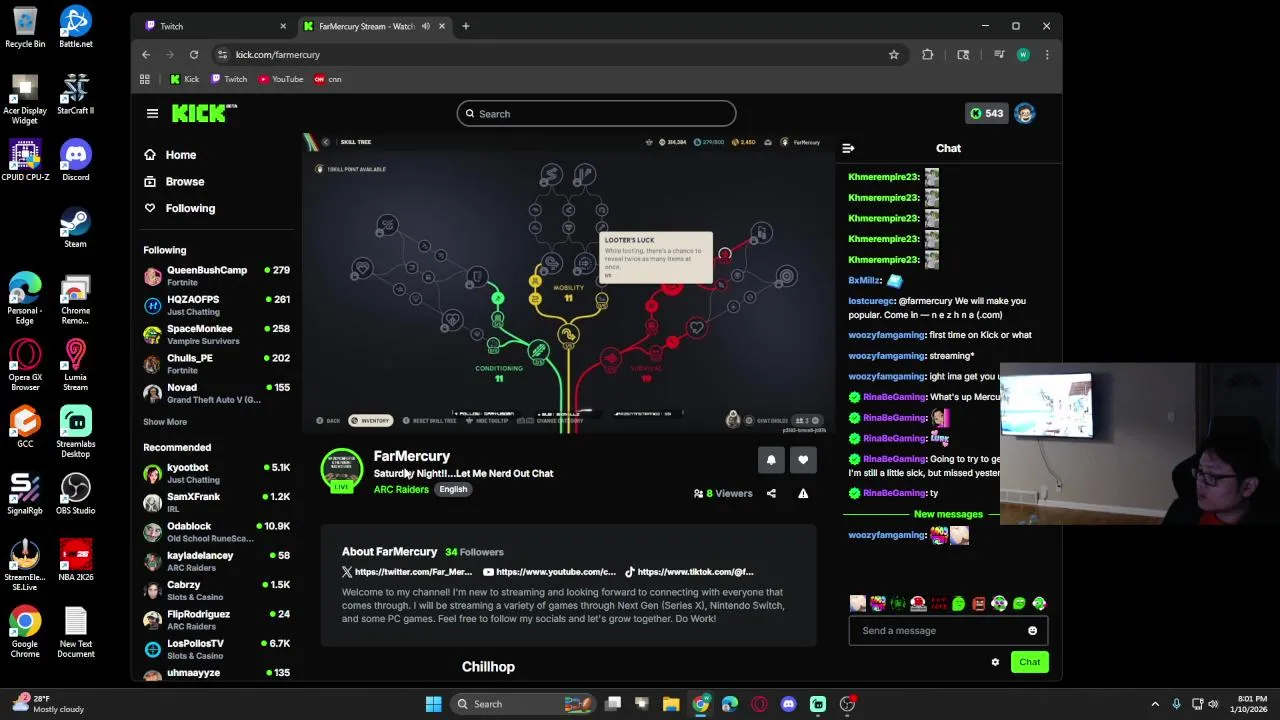The width and height of the screenshot is (1280, 720).
Task: Open Odablock recommended channel
Action: pos(216,532)
